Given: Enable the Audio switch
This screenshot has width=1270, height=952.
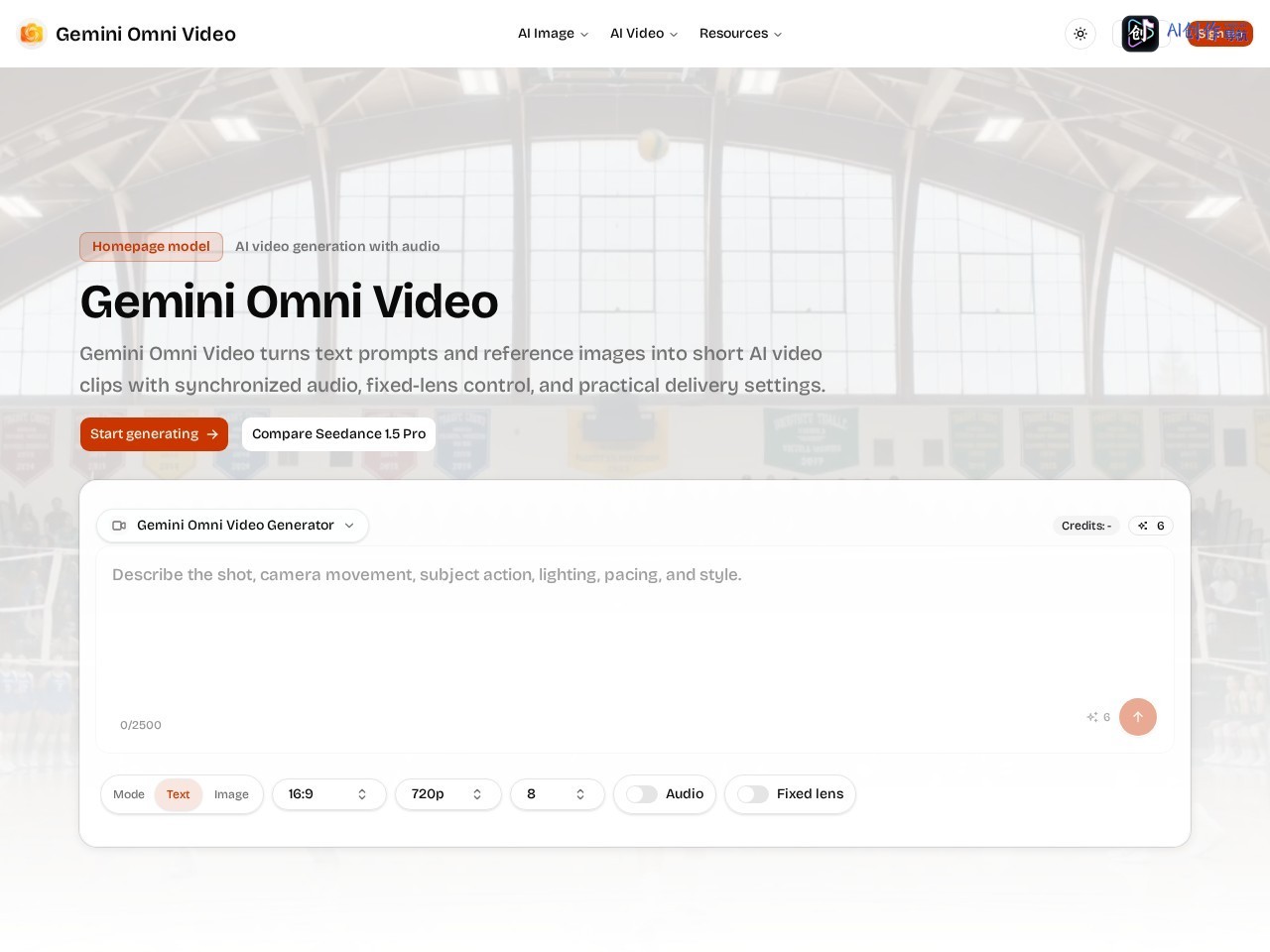Looking at the screenshot, I should tap(642, 794).
